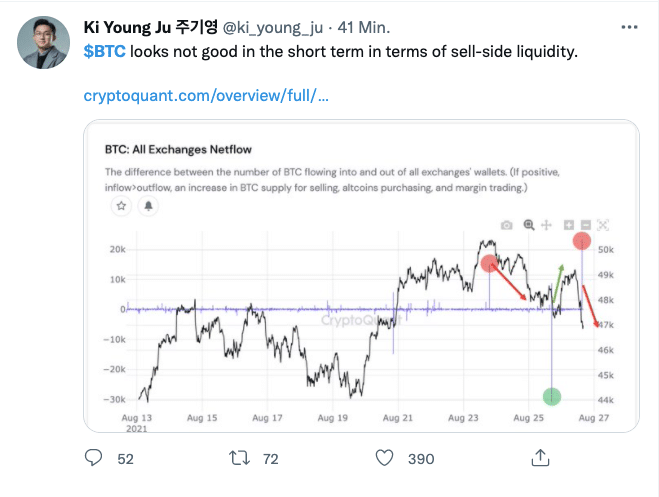Open the cryptoquant.com overview link
Viewport: 659px width, 497px height.
tap(206, 97)
